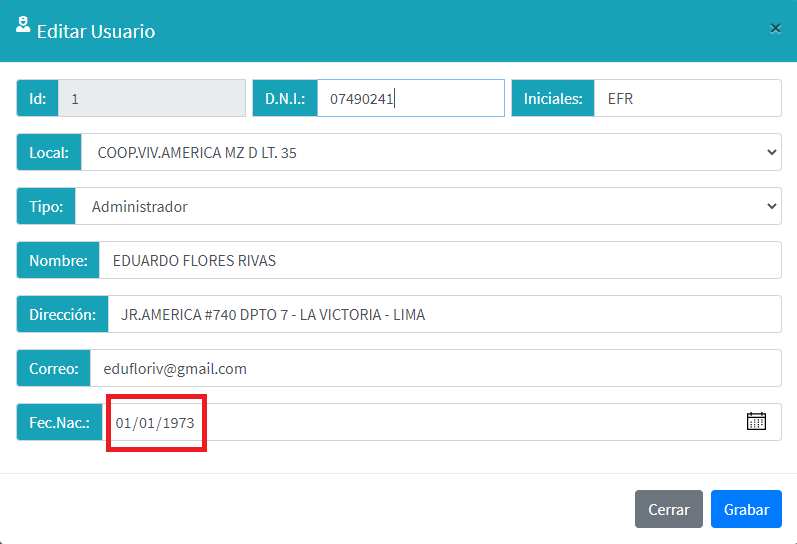This screenshot has height=544, width=797.
Task: Click the Iniciales field containing EFR
Action: pyautogui.click(x=686, y=99)
